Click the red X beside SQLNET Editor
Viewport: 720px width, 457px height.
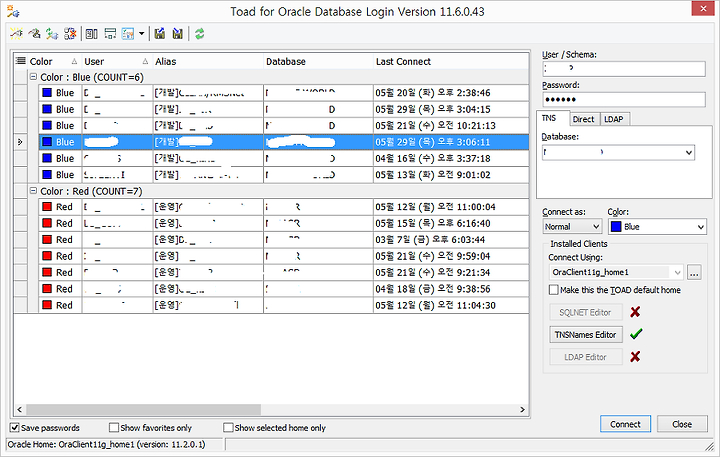click(635, 312)
